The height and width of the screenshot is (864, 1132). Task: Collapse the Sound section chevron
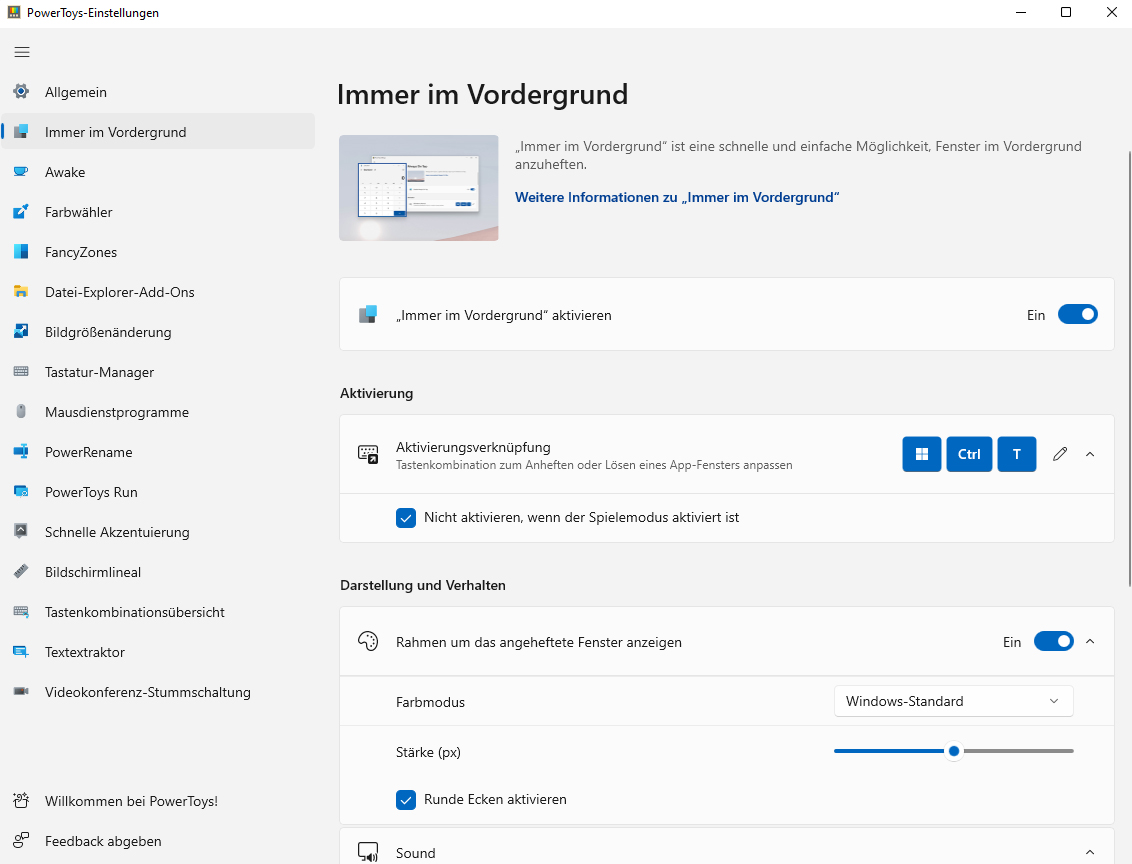(x=1090, y=852)
